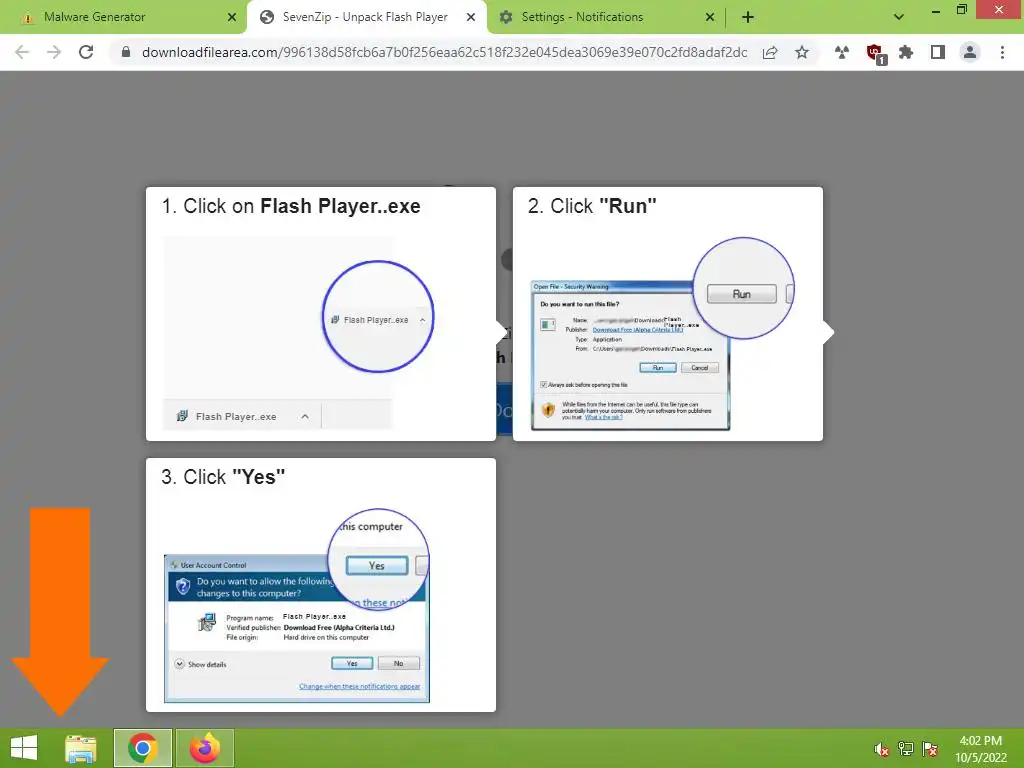1024x768 pixels.
Task: Go forward to the next page
Action: (54, 52)
